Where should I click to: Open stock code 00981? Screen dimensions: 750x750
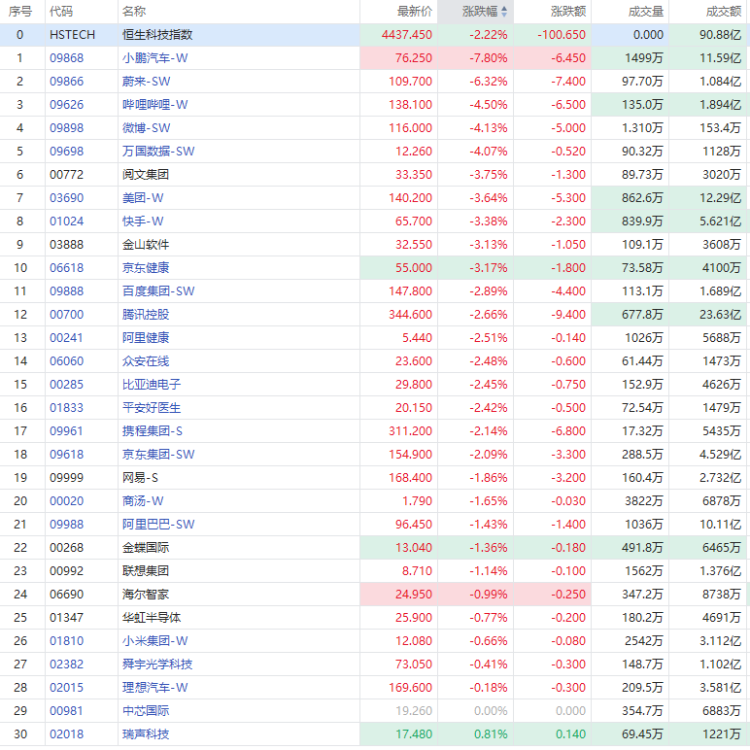point(66,711)
